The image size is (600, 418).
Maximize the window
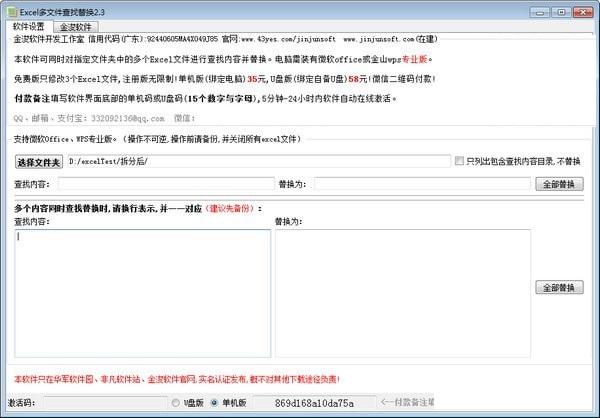point(561,12)
